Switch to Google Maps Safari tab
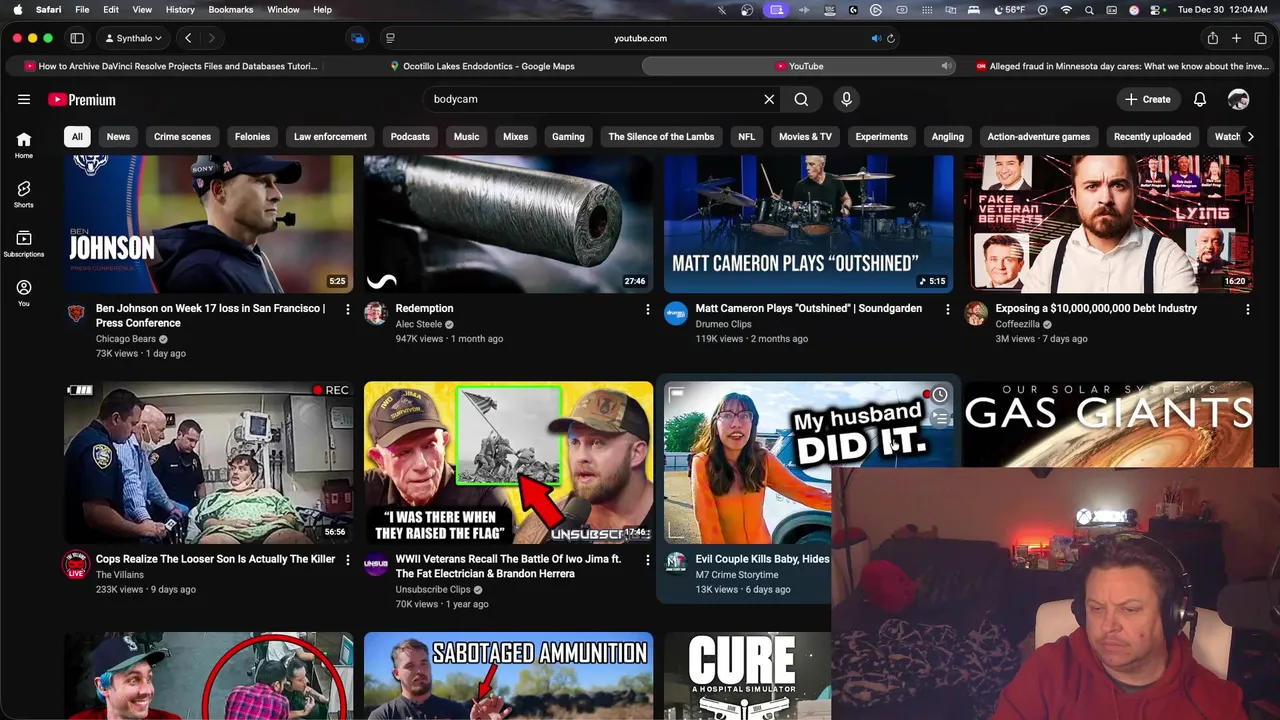Screen dimensions: 1280x720 pos(482,66)
